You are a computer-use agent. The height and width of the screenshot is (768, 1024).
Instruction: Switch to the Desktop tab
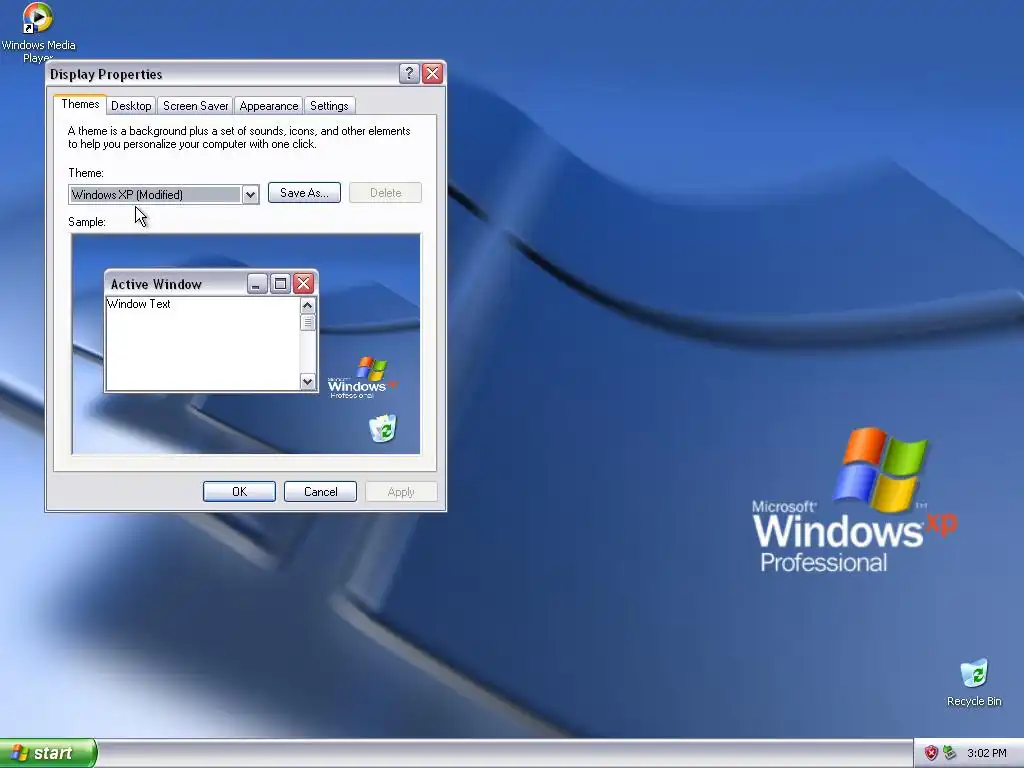point(131,106)
